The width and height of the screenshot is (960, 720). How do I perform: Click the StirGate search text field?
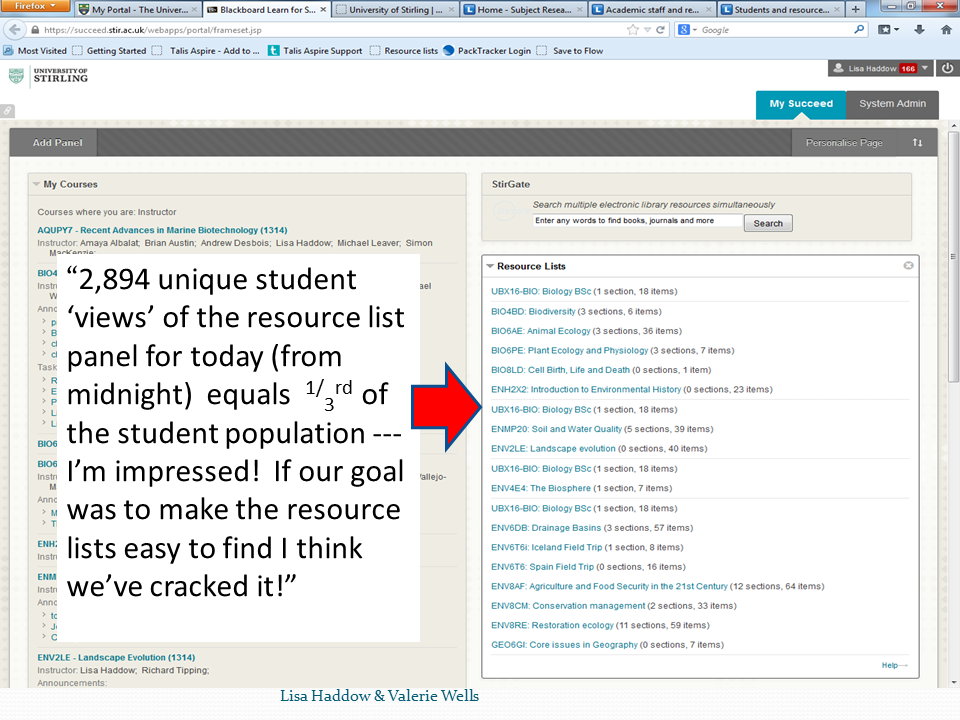(x=637, y=221)
